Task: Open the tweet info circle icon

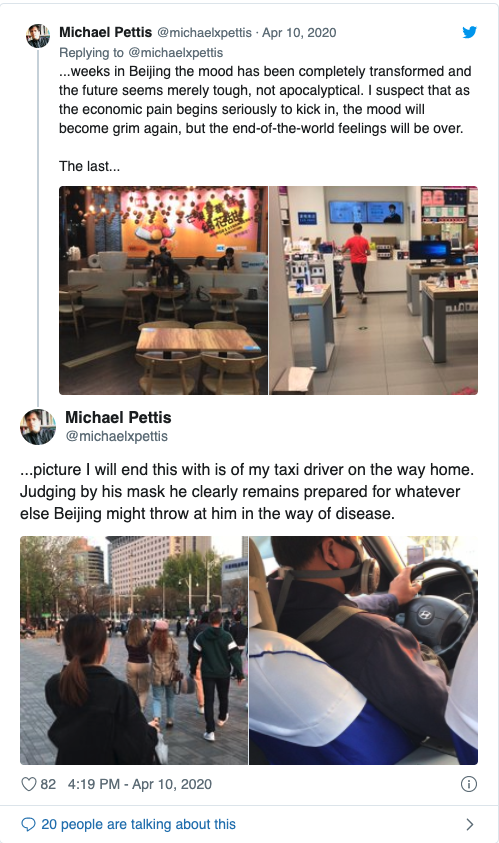Action: pos(469,784)
